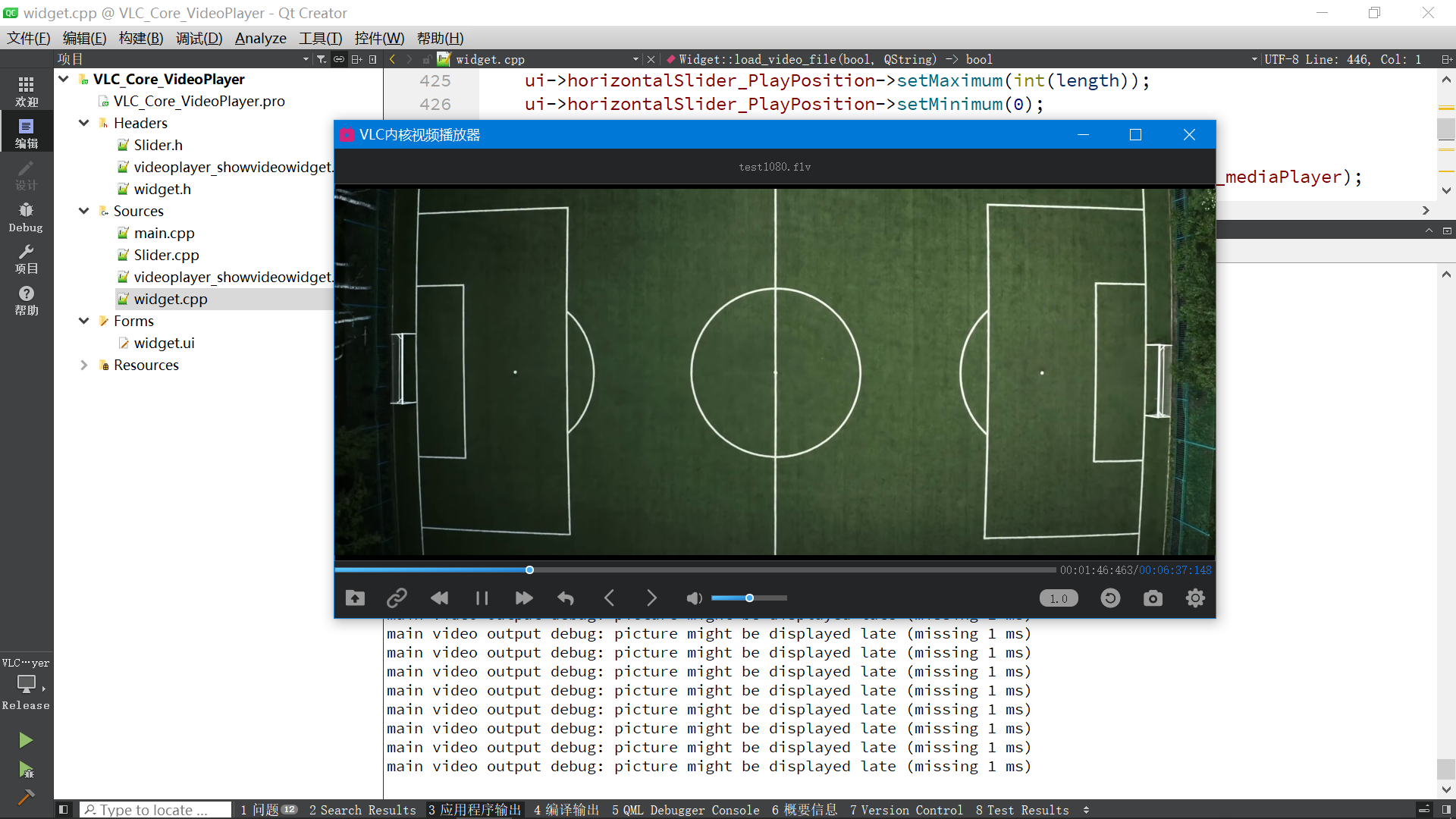
Task: Open network stream link icon
Action: coord(397,598)
